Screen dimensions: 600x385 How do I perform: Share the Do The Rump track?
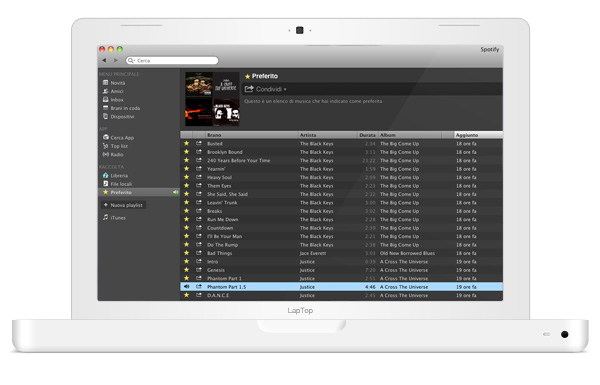point(199,245)
